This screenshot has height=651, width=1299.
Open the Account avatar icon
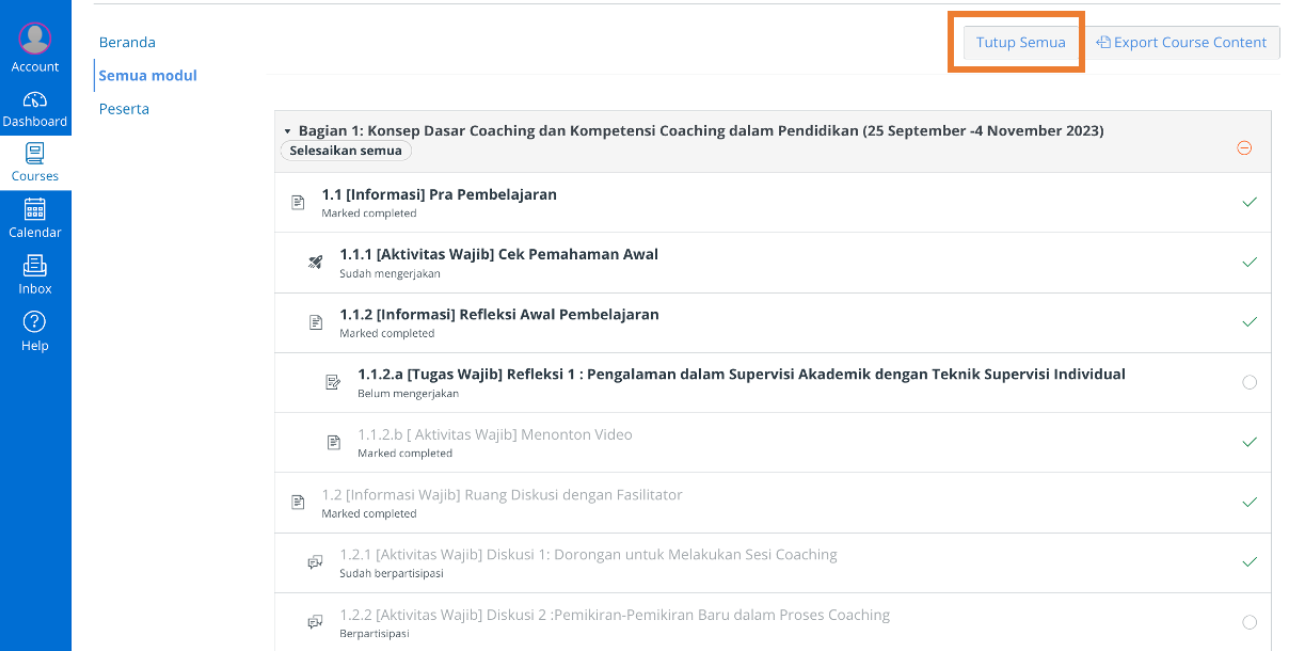point(35,38)
